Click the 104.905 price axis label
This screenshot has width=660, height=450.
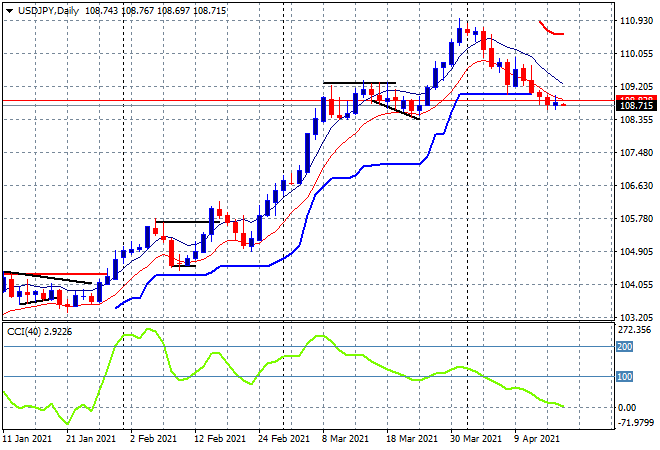point(636,251)
